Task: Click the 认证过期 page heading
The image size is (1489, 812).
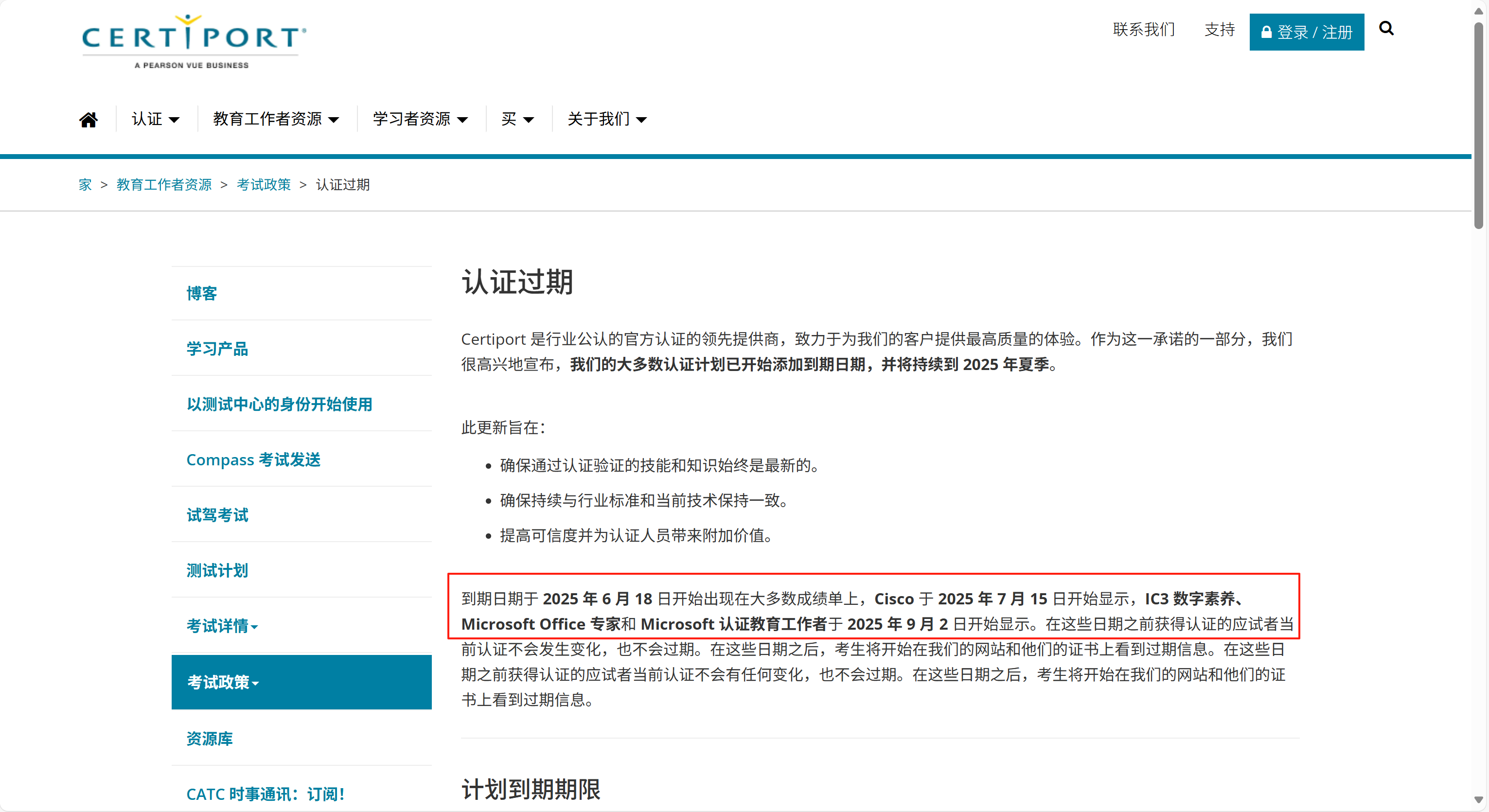Action: point(517,282)
